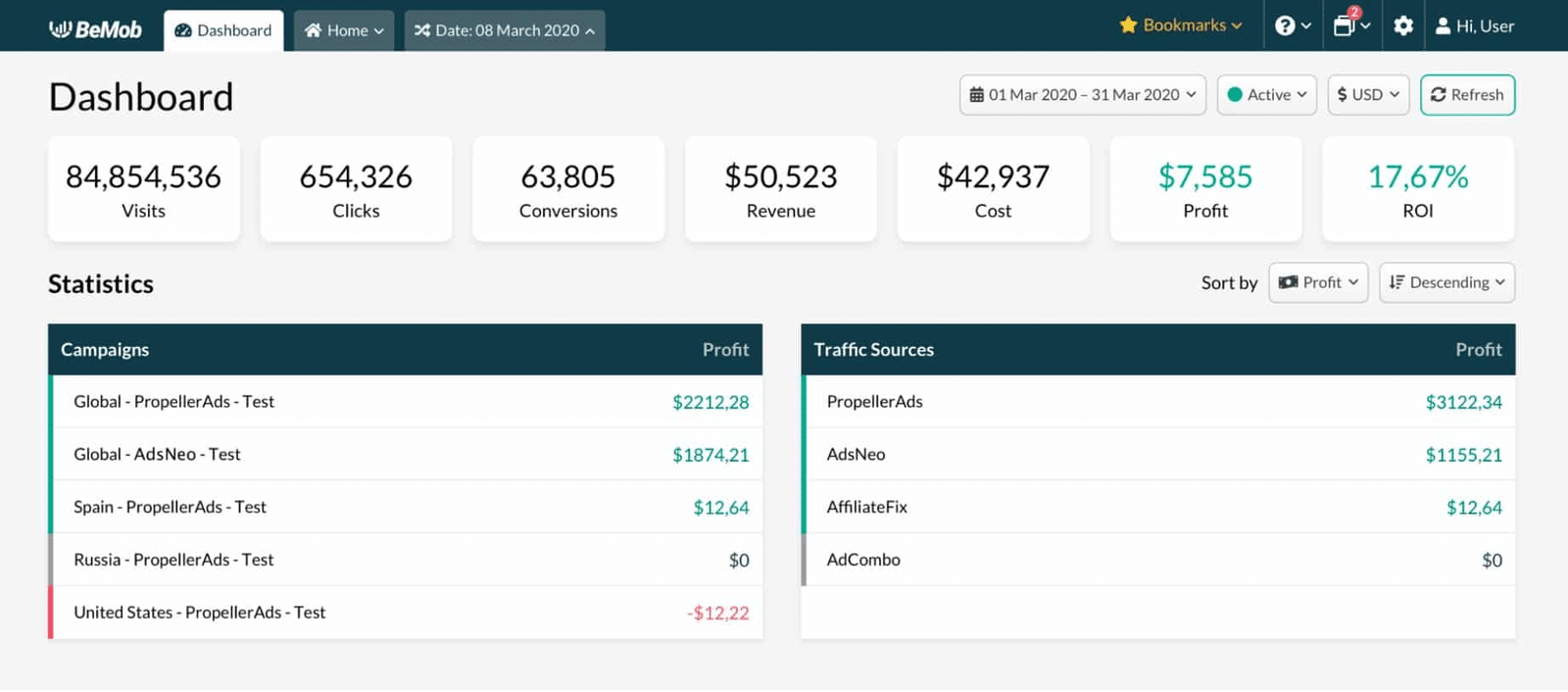1568x692 pixels.
Task: Open settings via the gear icon
Action: pyautogui.click(x=1403, y=26)
